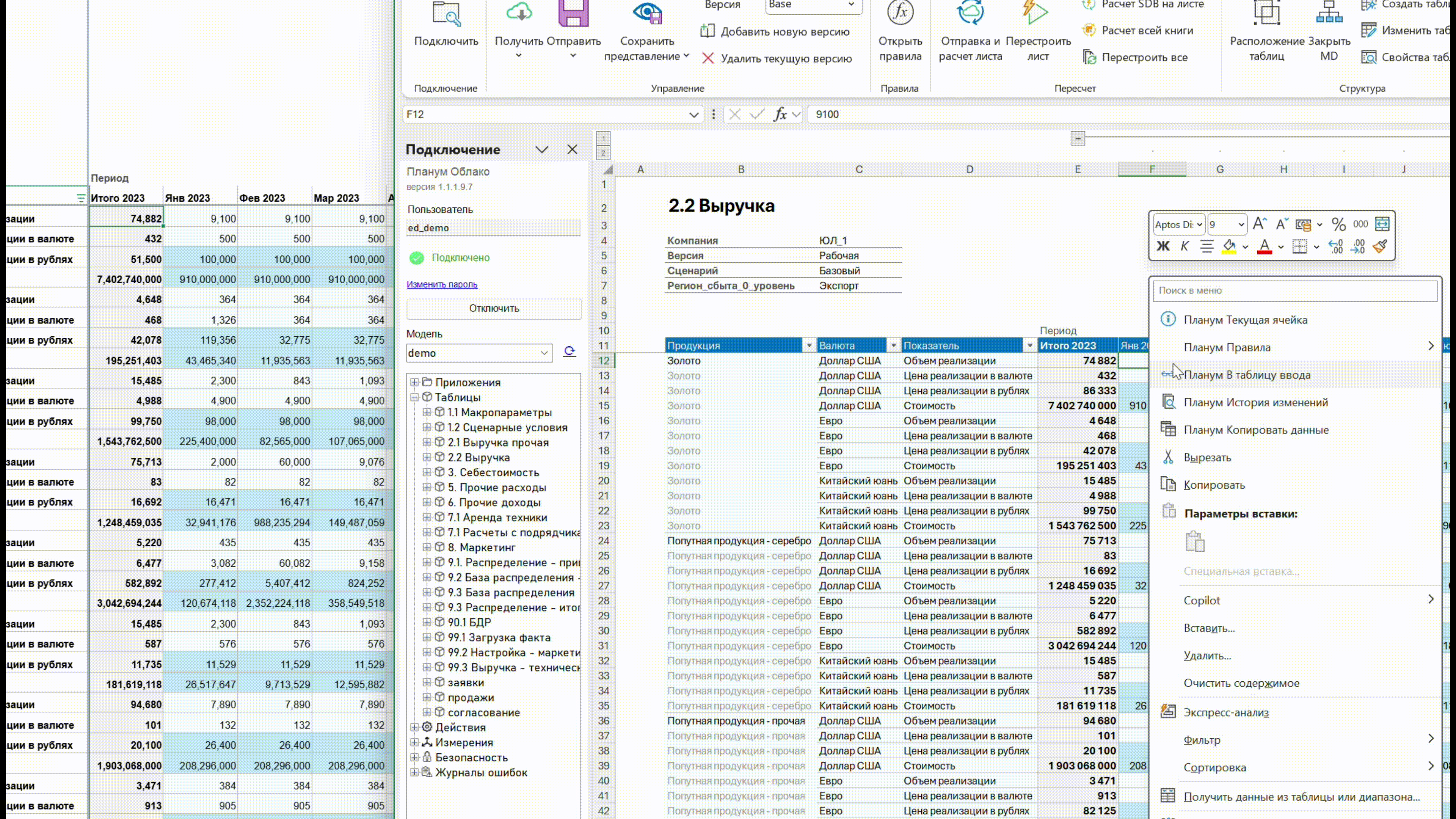Click the Получить cloud download icon

[x=519, y=13]
